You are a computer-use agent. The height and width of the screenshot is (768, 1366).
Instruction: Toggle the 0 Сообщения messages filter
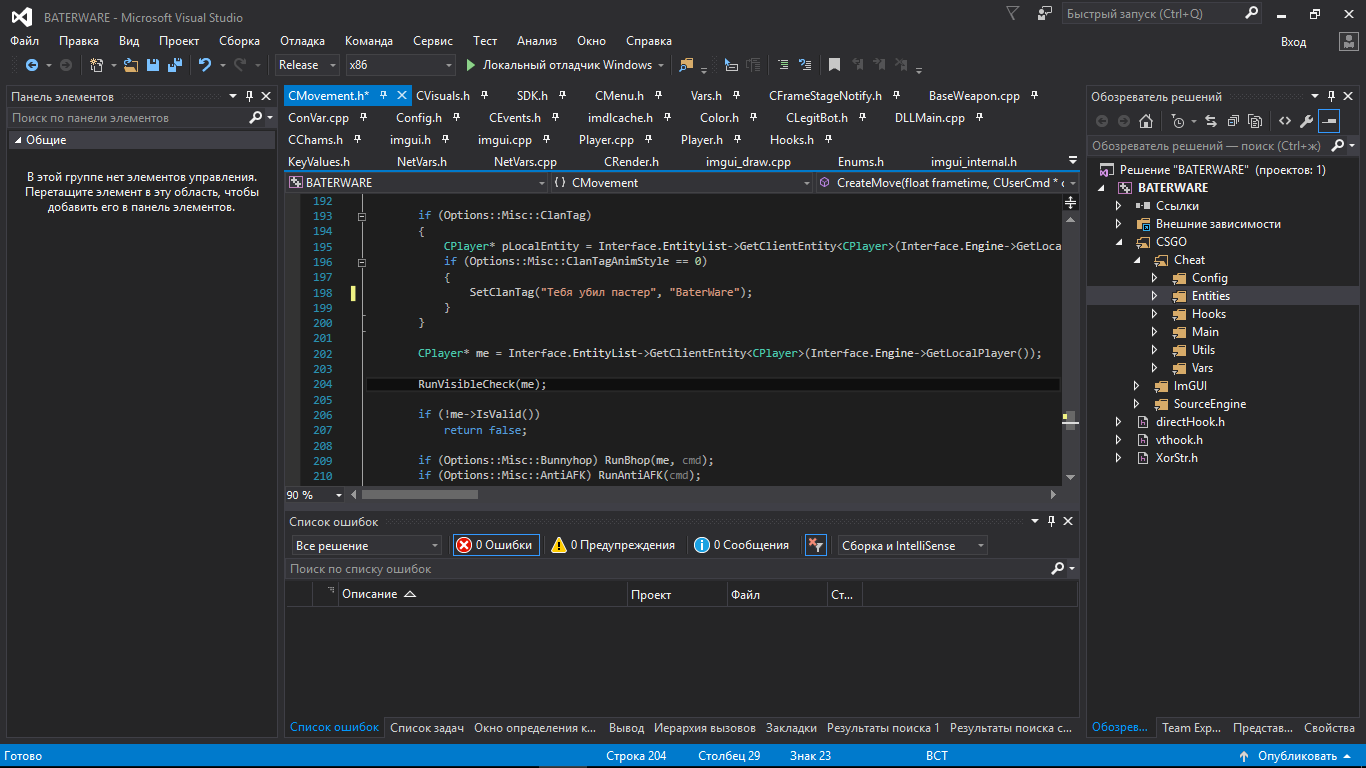[x=742, y=545]
